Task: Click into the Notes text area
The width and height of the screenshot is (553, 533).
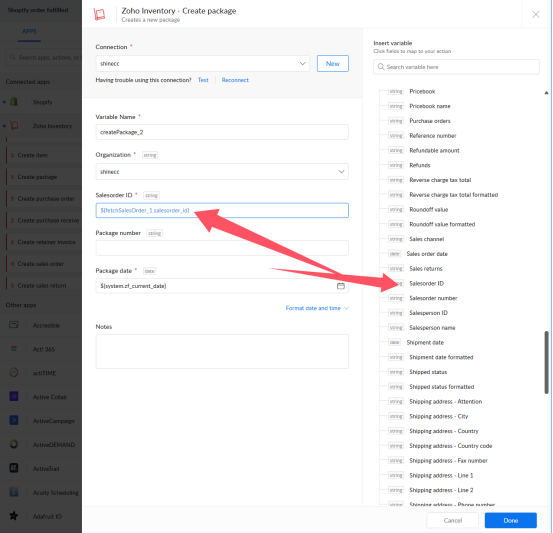Action: point(222,351)
